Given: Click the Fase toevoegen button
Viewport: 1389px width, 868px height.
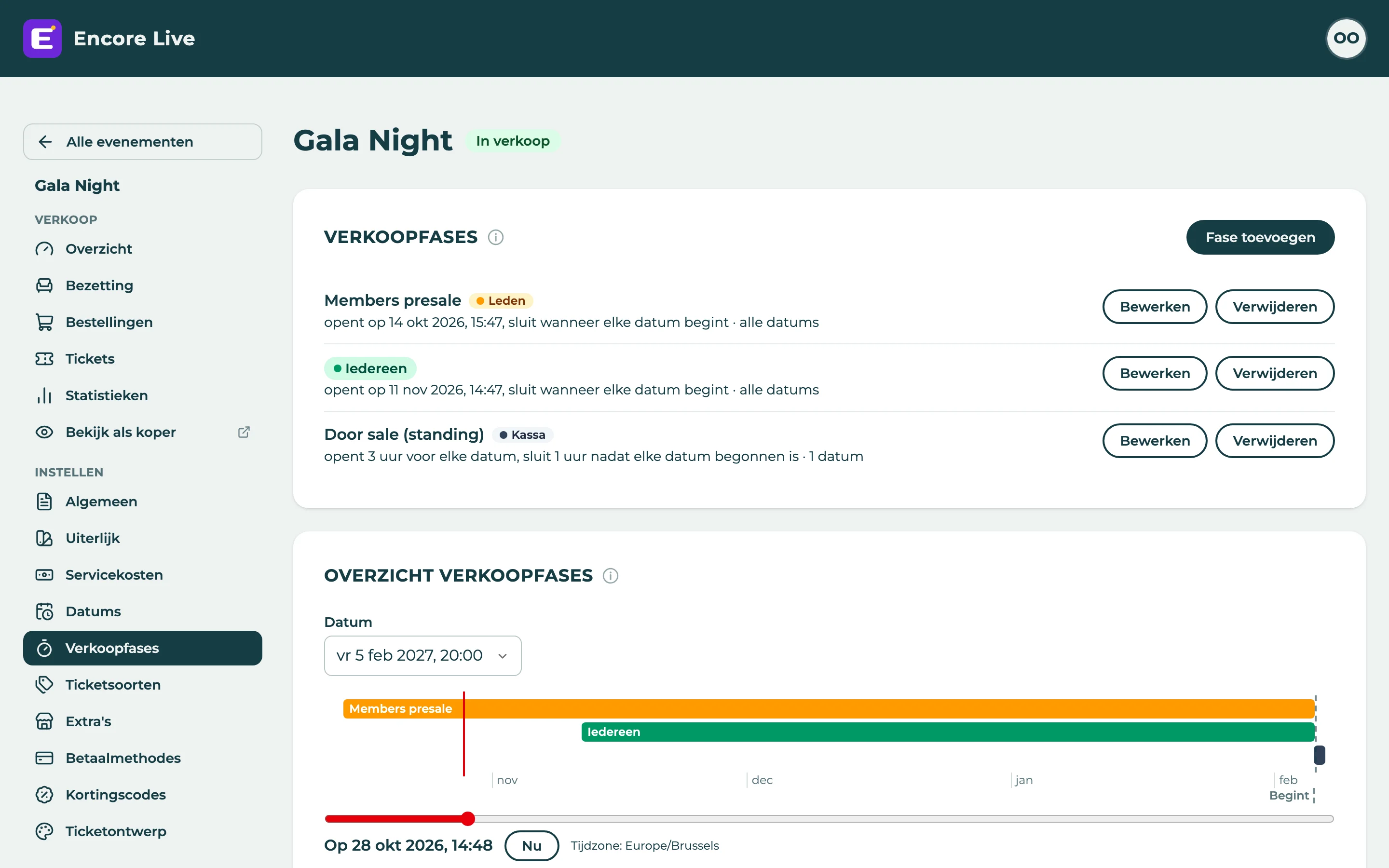Looking at the screenshot, I should point(1260,237).
